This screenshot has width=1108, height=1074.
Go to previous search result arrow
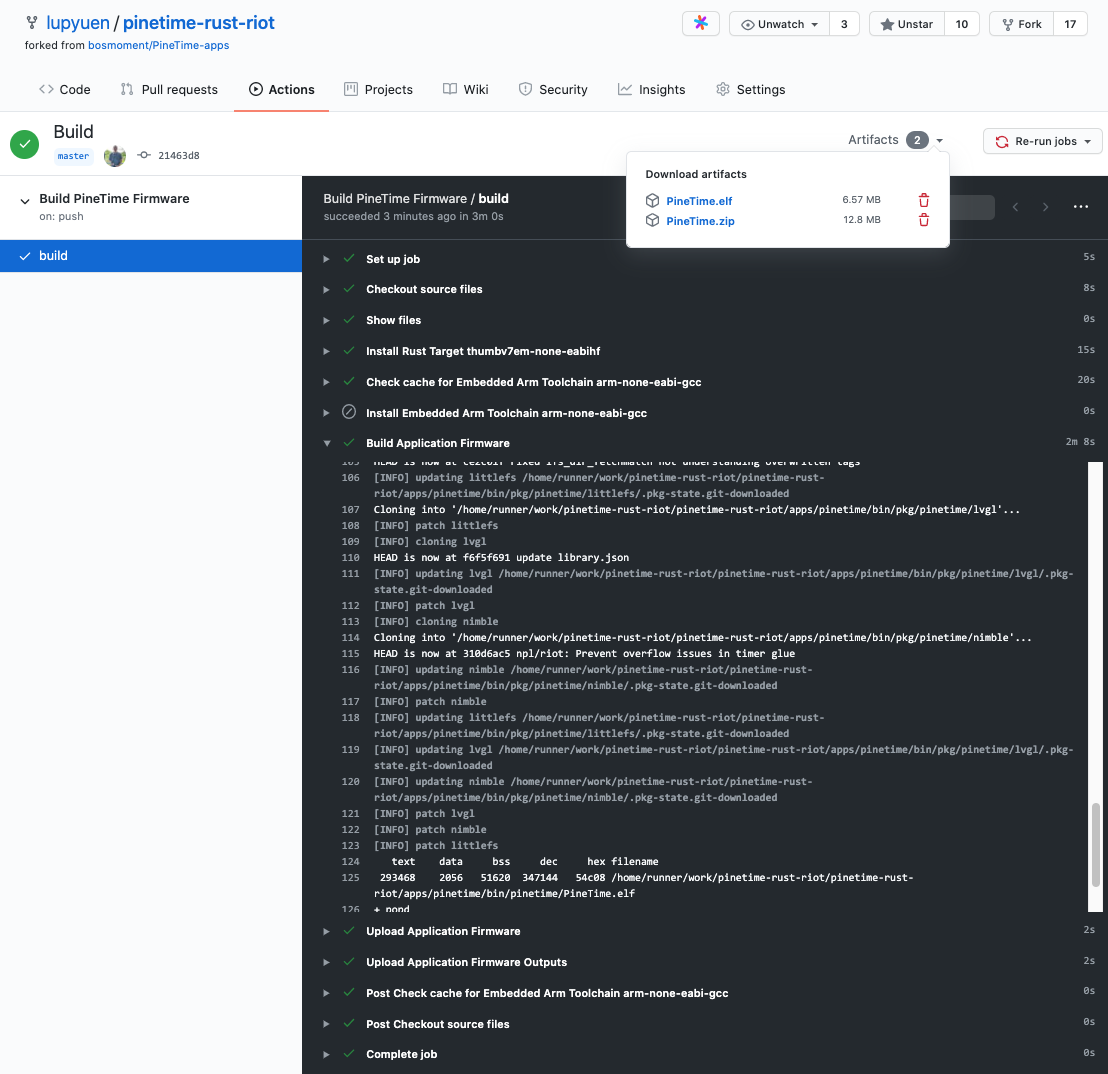(1015, 207)
